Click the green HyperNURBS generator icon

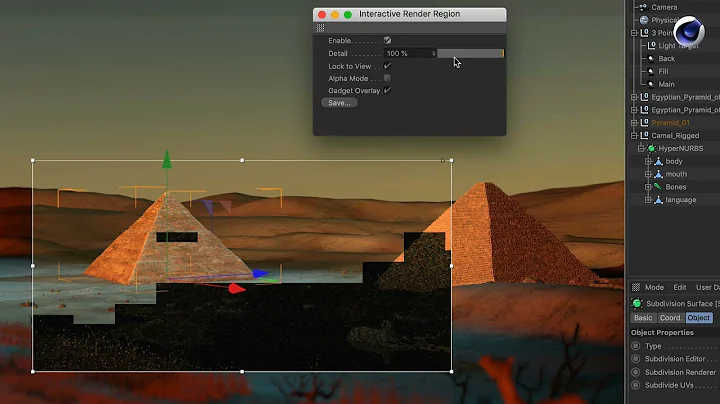[651, 148]
